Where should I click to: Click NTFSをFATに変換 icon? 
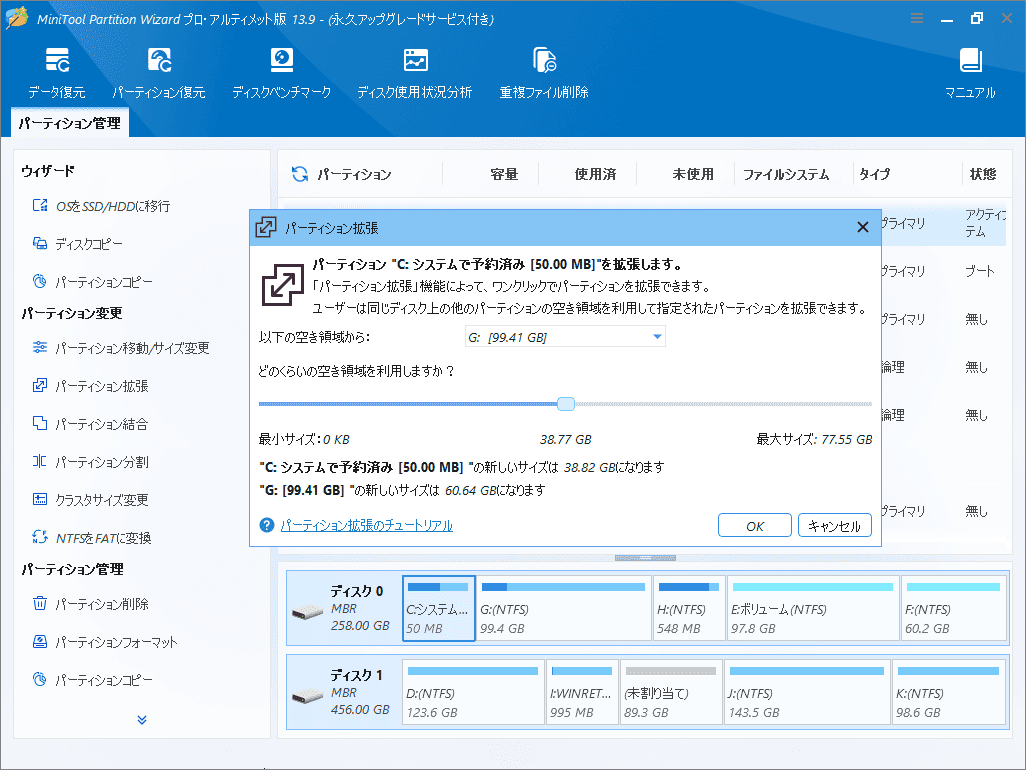[x=40, y=537]
